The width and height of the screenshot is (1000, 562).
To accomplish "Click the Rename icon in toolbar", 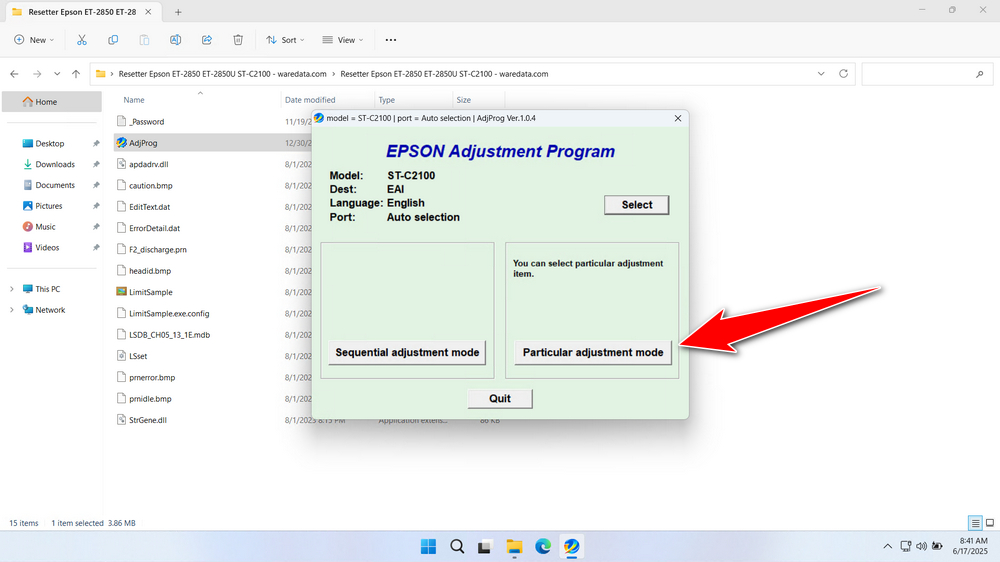I will click(175, 40).
